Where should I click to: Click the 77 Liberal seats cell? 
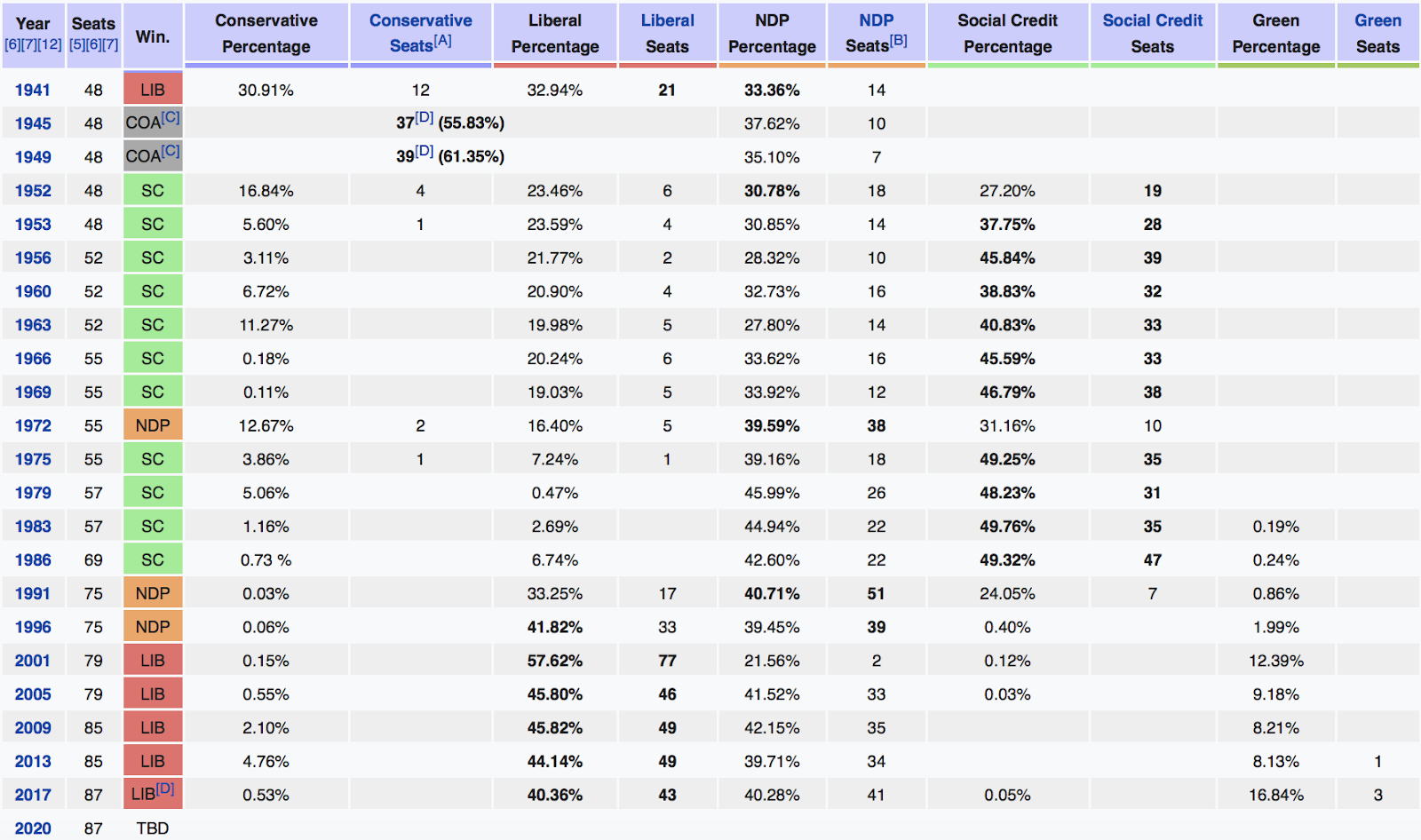pos(667,661)
